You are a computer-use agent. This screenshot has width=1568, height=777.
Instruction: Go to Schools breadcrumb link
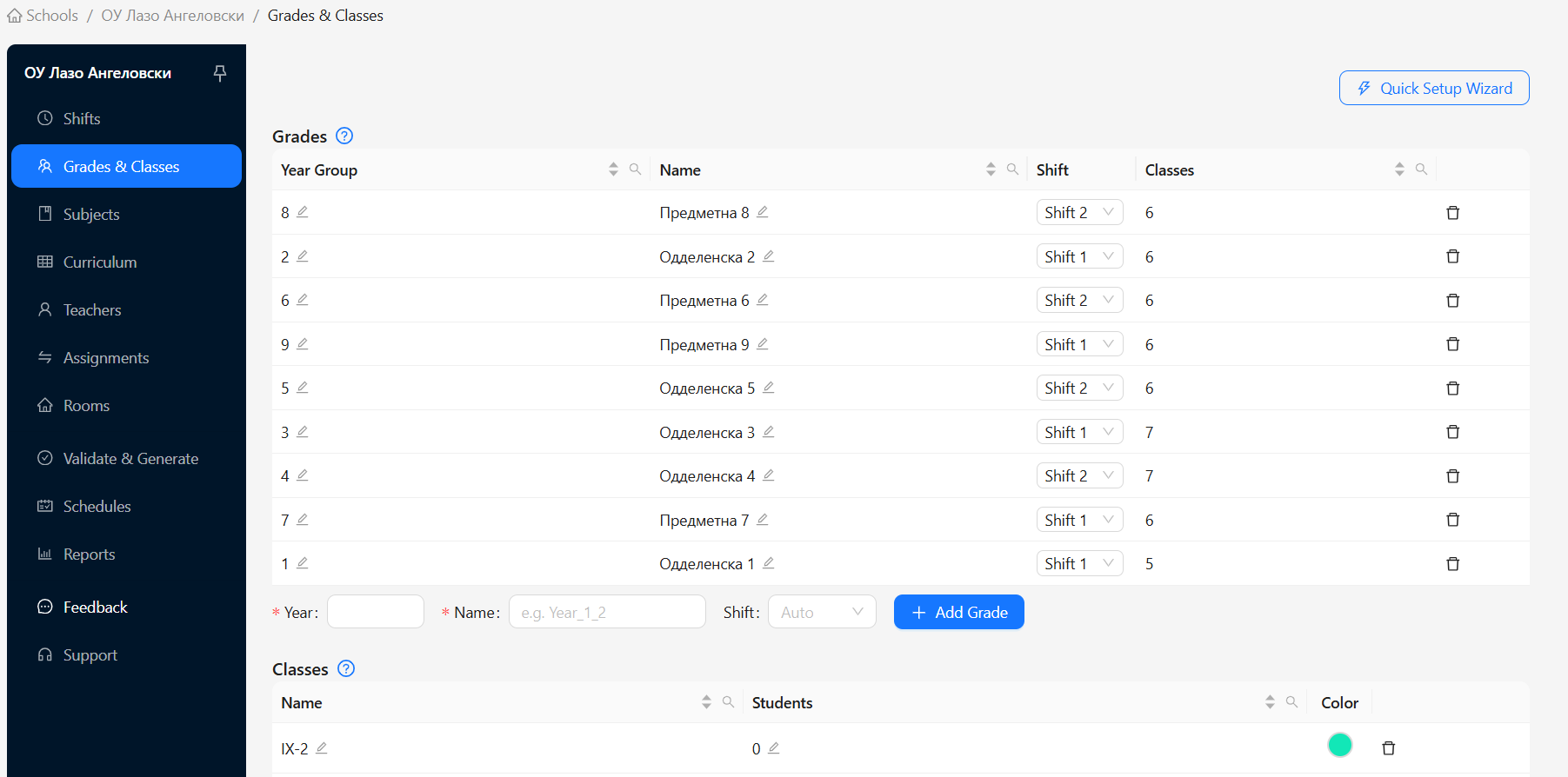pos(43,16)
